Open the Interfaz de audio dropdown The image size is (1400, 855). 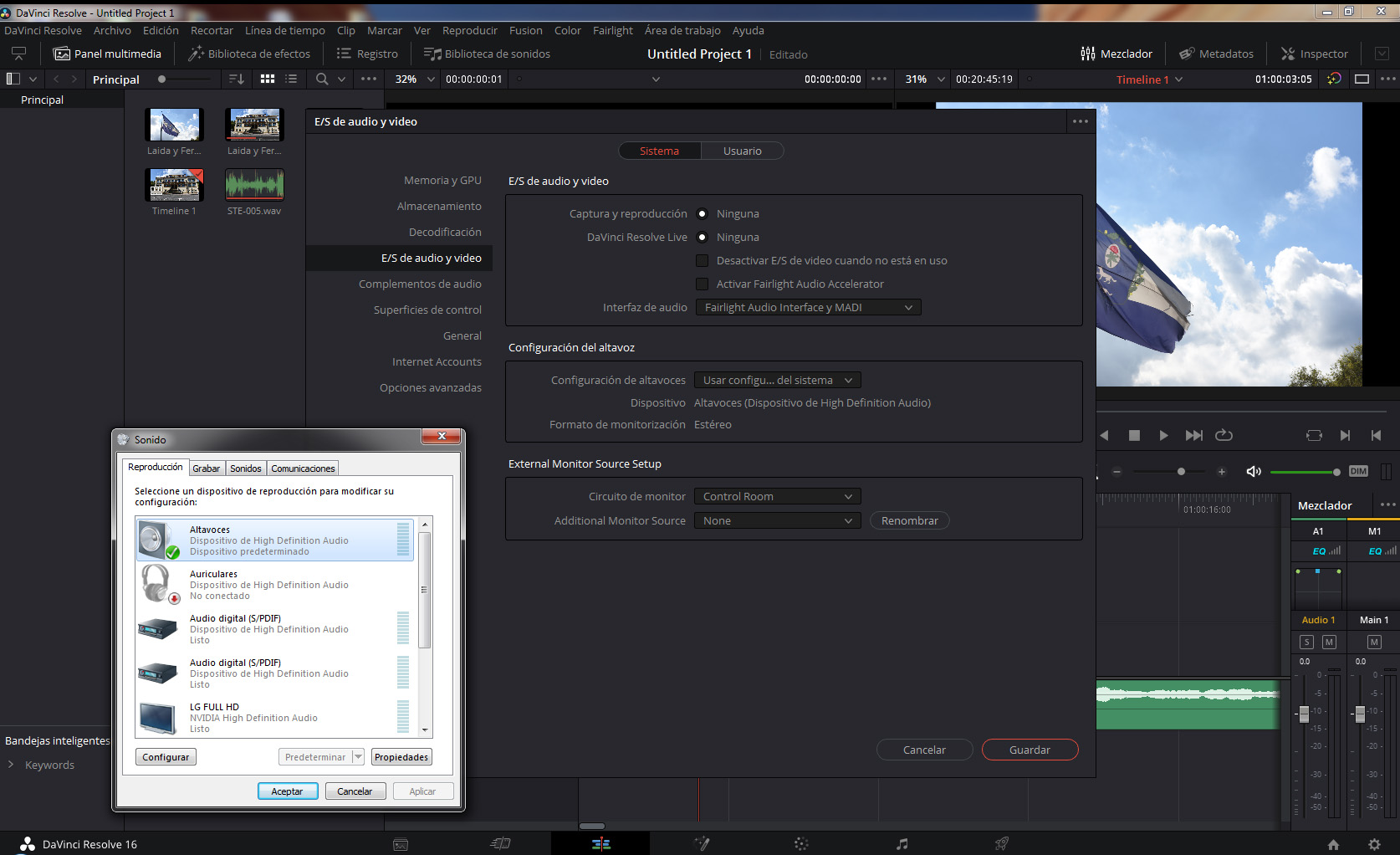coord(809,308)
